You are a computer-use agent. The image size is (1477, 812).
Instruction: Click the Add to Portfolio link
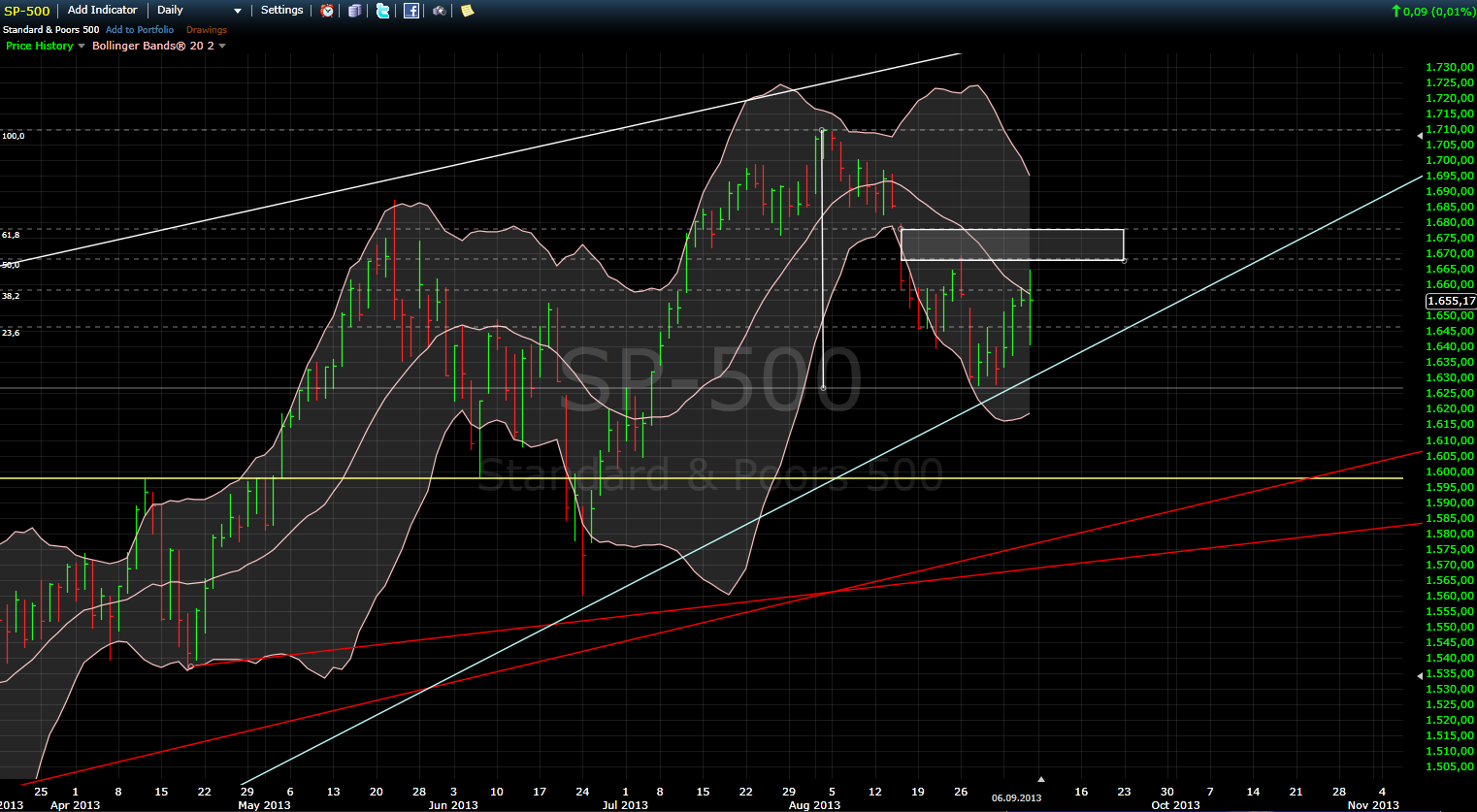coord(140,30)
